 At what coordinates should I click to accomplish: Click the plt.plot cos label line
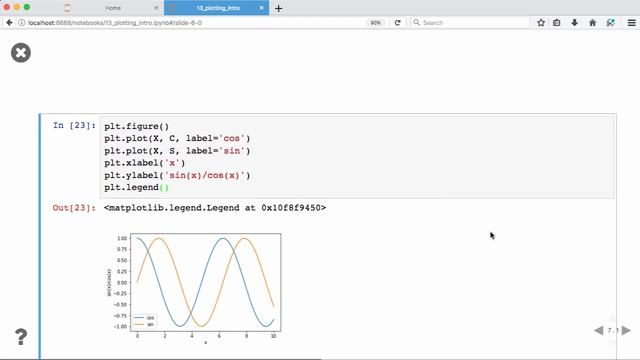(x=177, y=139)
